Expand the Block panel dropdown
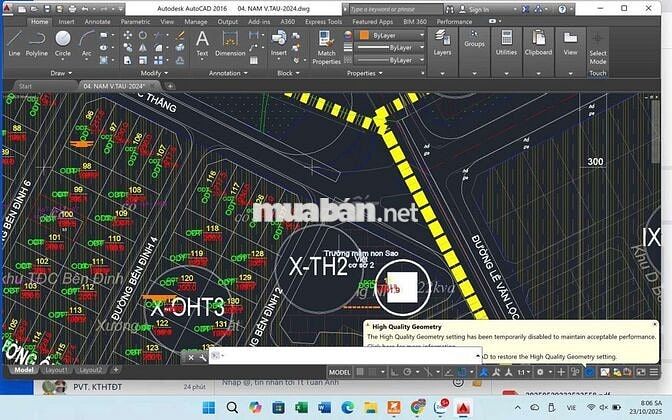The height and width of the screenshot is (420, 672). coord(288,73)
